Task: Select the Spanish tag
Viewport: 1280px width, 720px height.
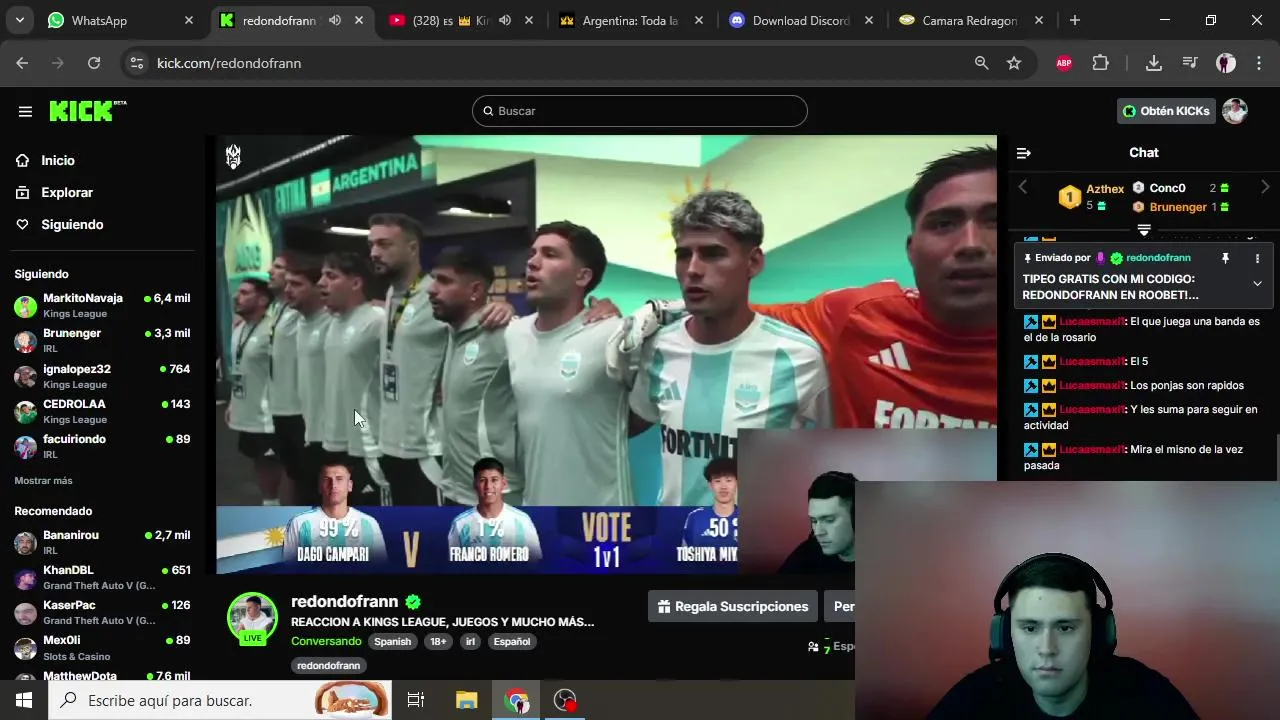Action: pyautogui.click(x=393, y=642)
